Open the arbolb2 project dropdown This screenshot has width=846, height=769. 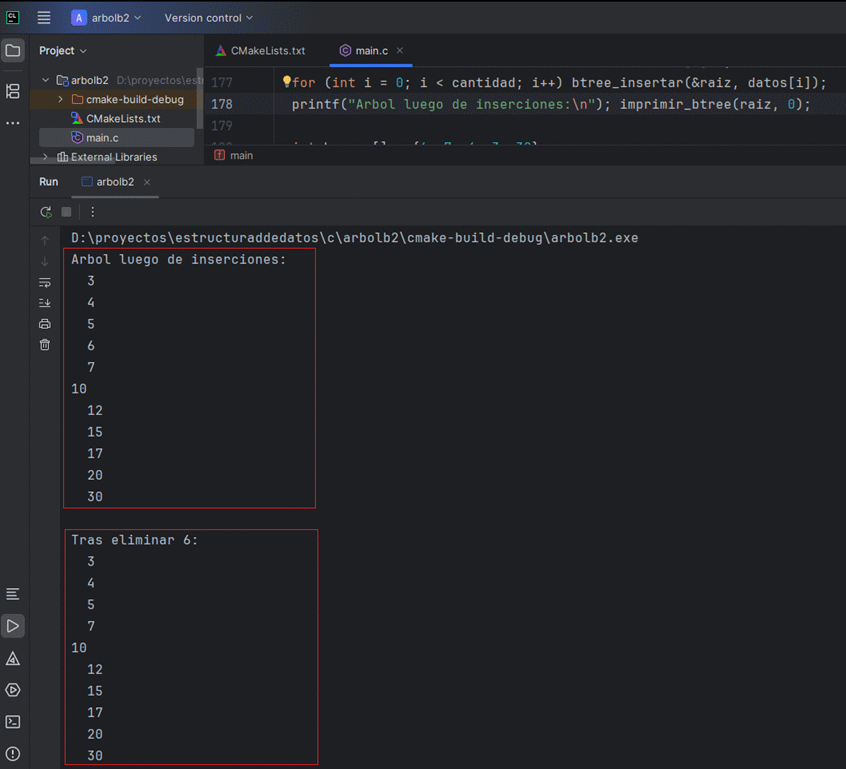click(107, 18)
